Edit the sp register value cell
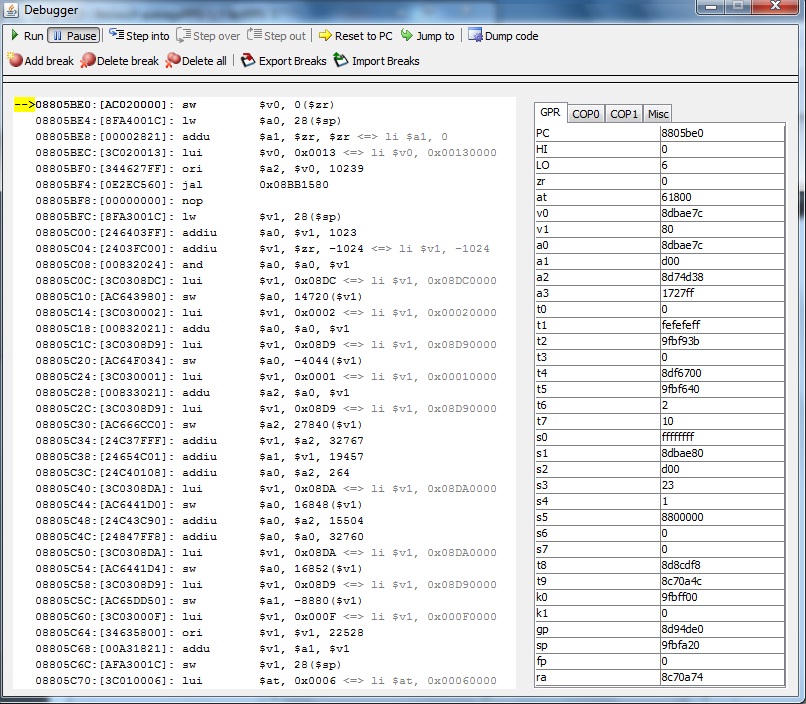The height and width of the screenshot is (704, 806). pos(721,647)
